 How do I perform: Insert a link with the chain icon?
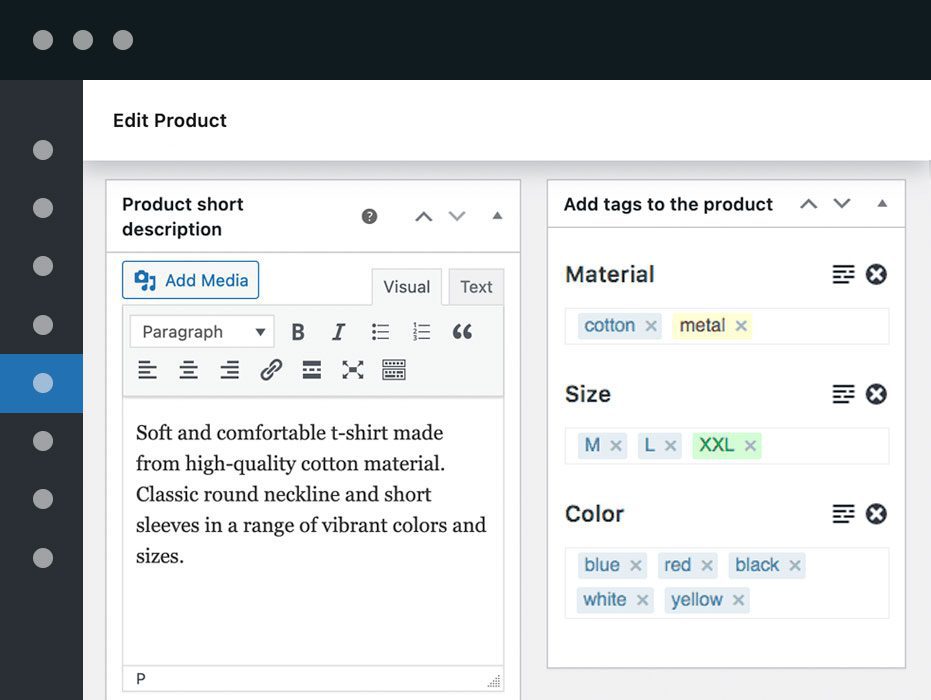[x=271, y=370]
